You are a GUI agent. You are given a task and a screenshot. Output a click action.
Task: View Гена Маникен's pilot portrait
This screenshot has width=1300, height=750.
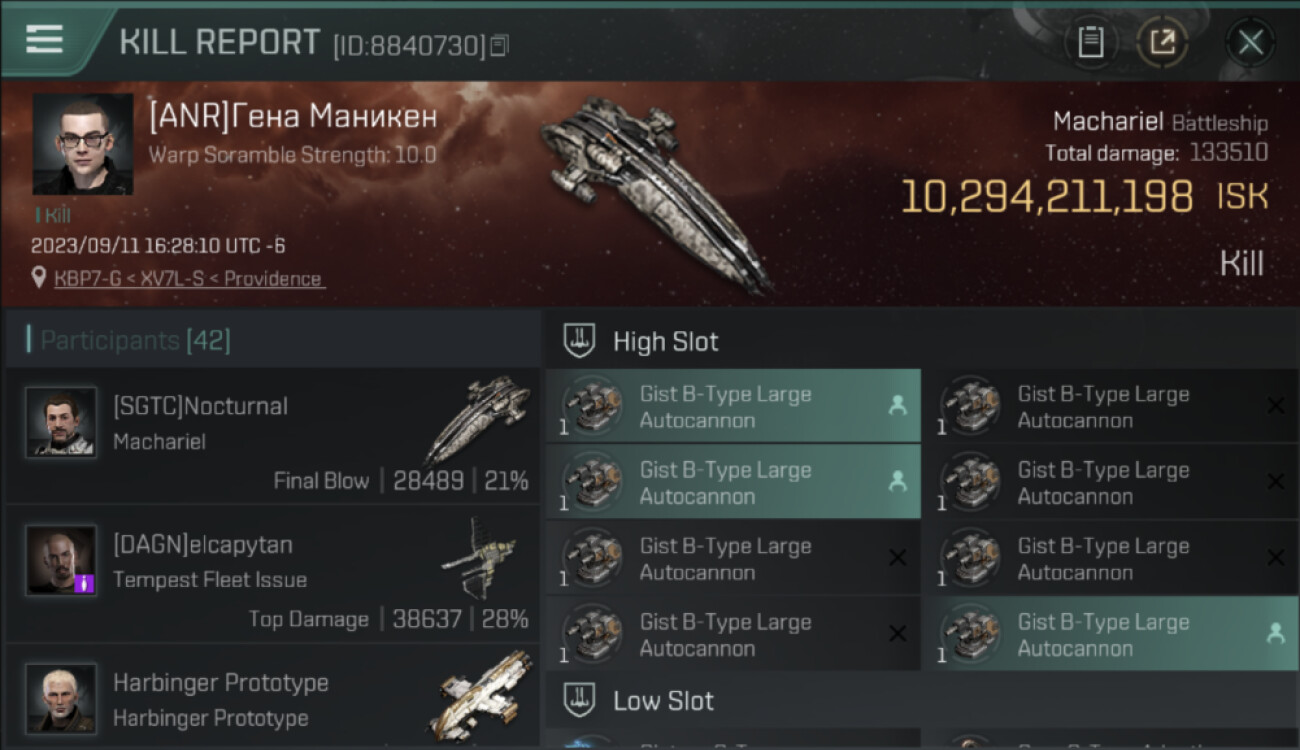coord(82,144)
